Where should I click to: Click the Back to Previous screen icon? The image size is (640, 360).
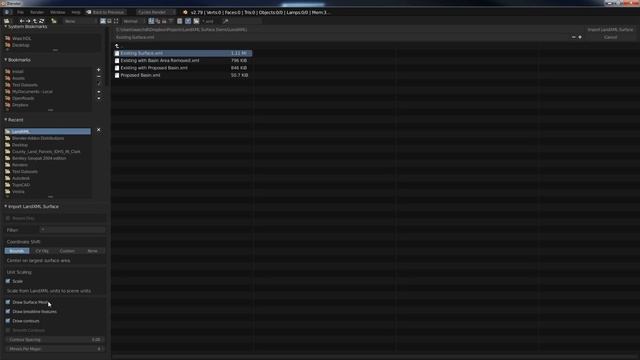[x=89, y=12]
